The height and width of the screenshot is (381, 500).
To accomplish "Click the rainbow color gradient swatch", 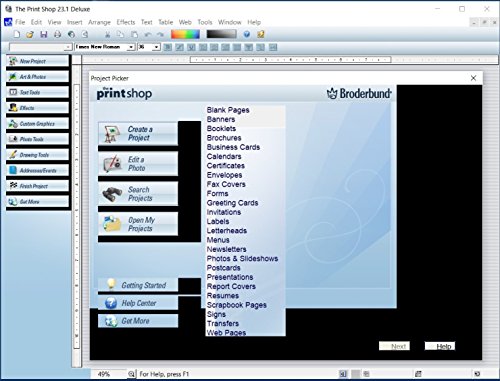I will [185, 34].
